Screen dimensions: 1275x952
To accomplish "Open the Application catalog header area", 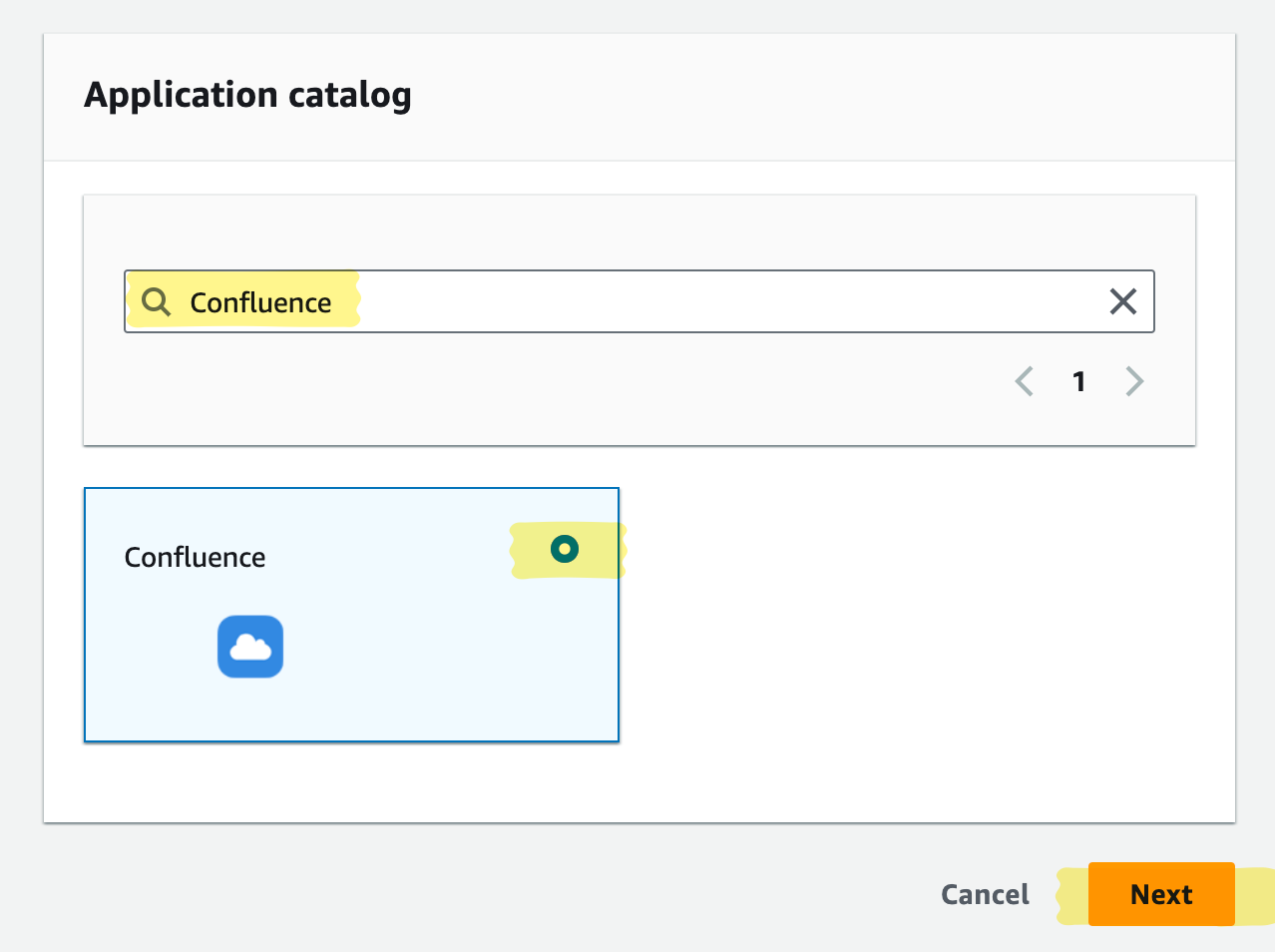I will pyautogui.click(x=247, y=95).
